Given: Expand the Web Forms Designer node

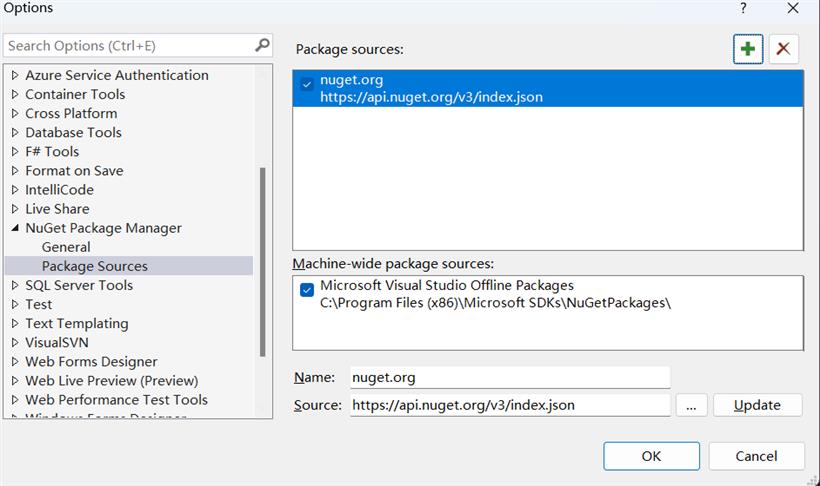Looking at the screenshot, I should coord(15,362).
